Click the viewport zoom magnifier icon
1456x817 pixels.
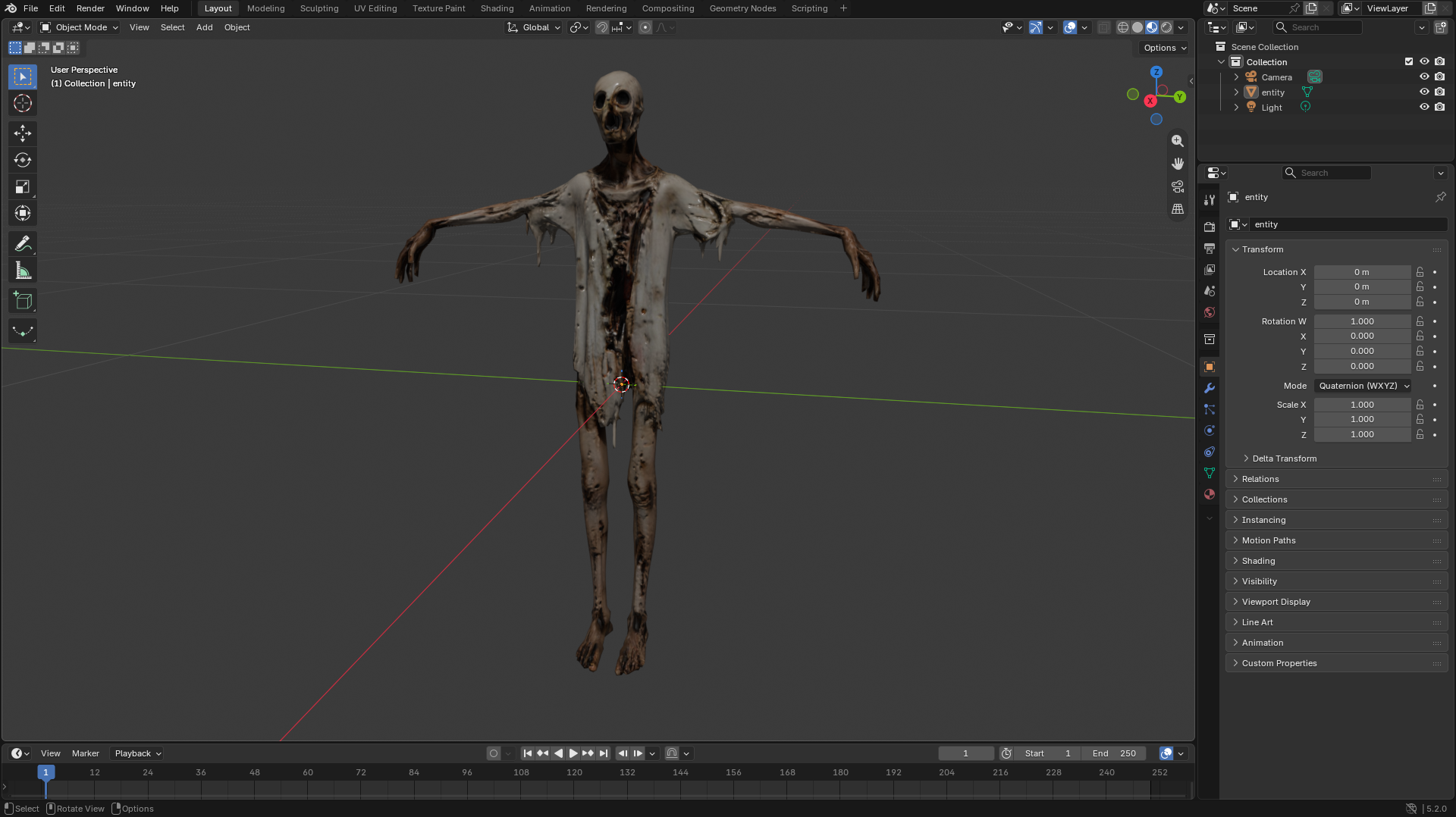click(x=1178, y=141)
